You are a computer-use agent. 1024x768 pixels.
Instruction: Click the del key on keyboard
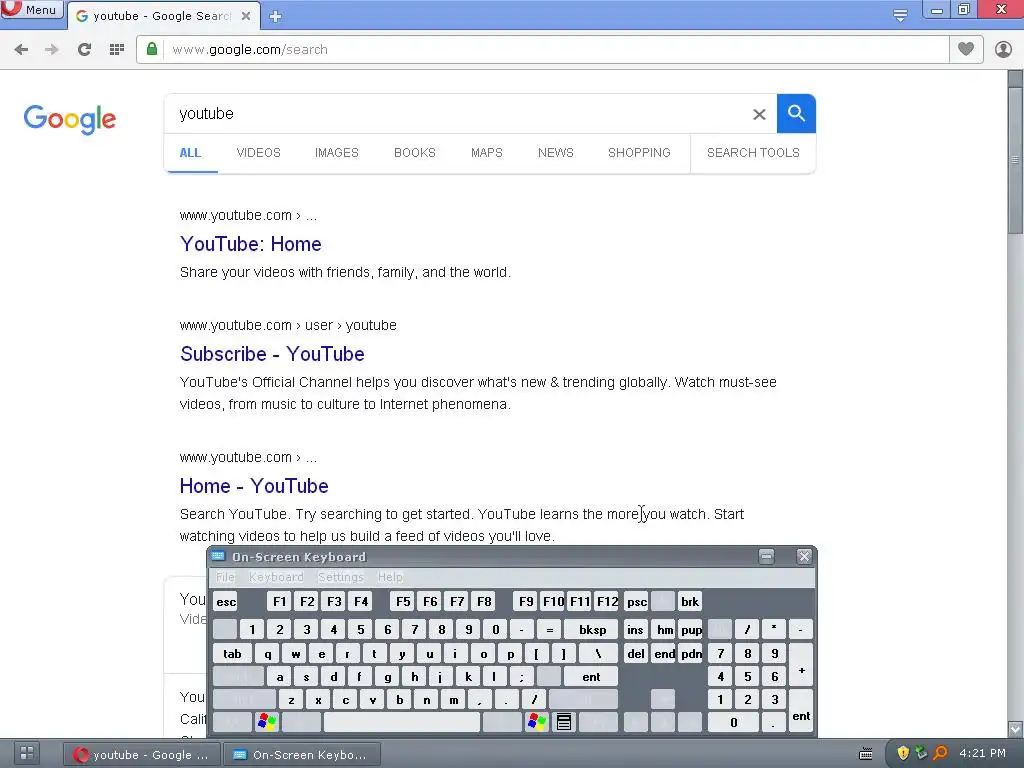635,654
